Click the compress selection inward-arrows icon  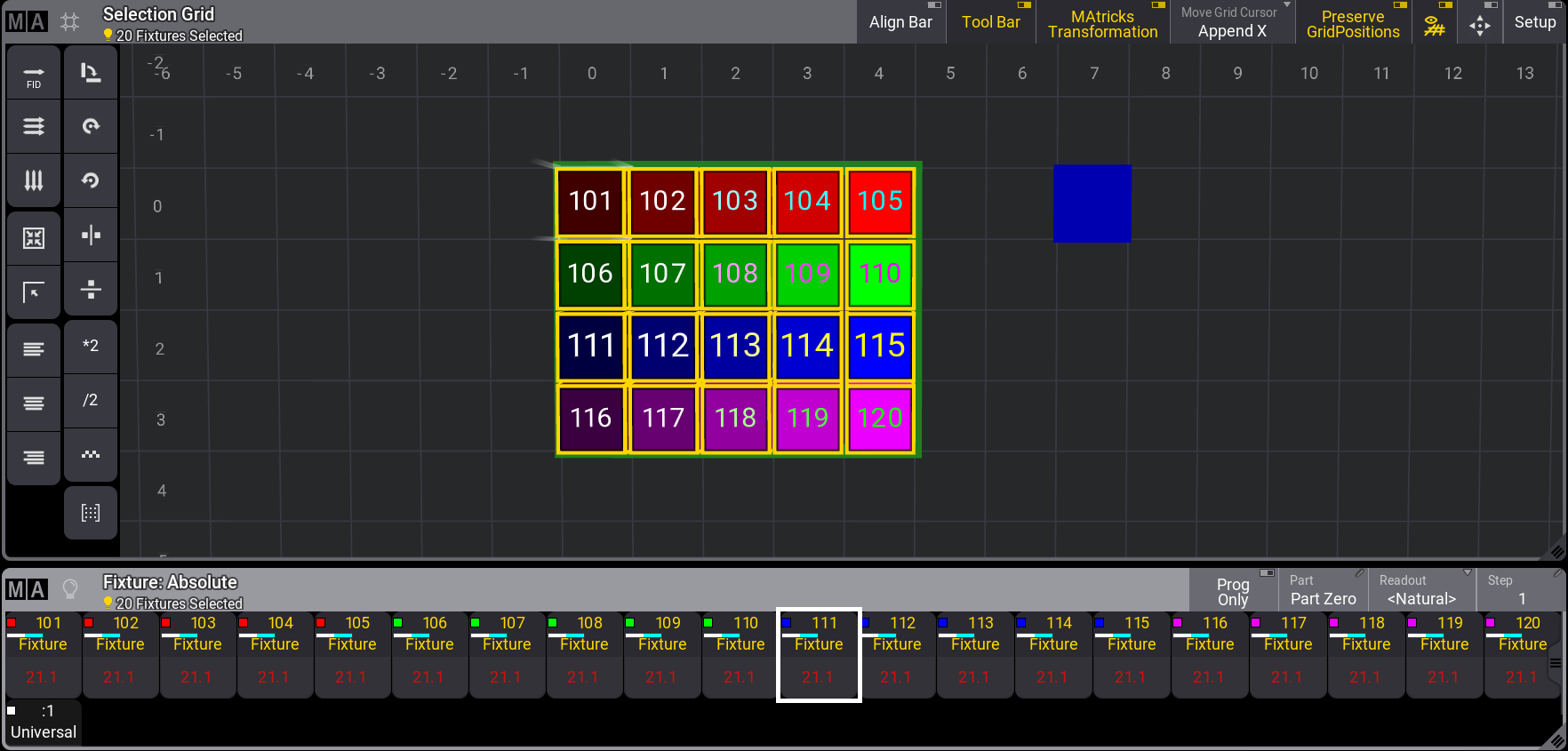[x=34, y=237]
